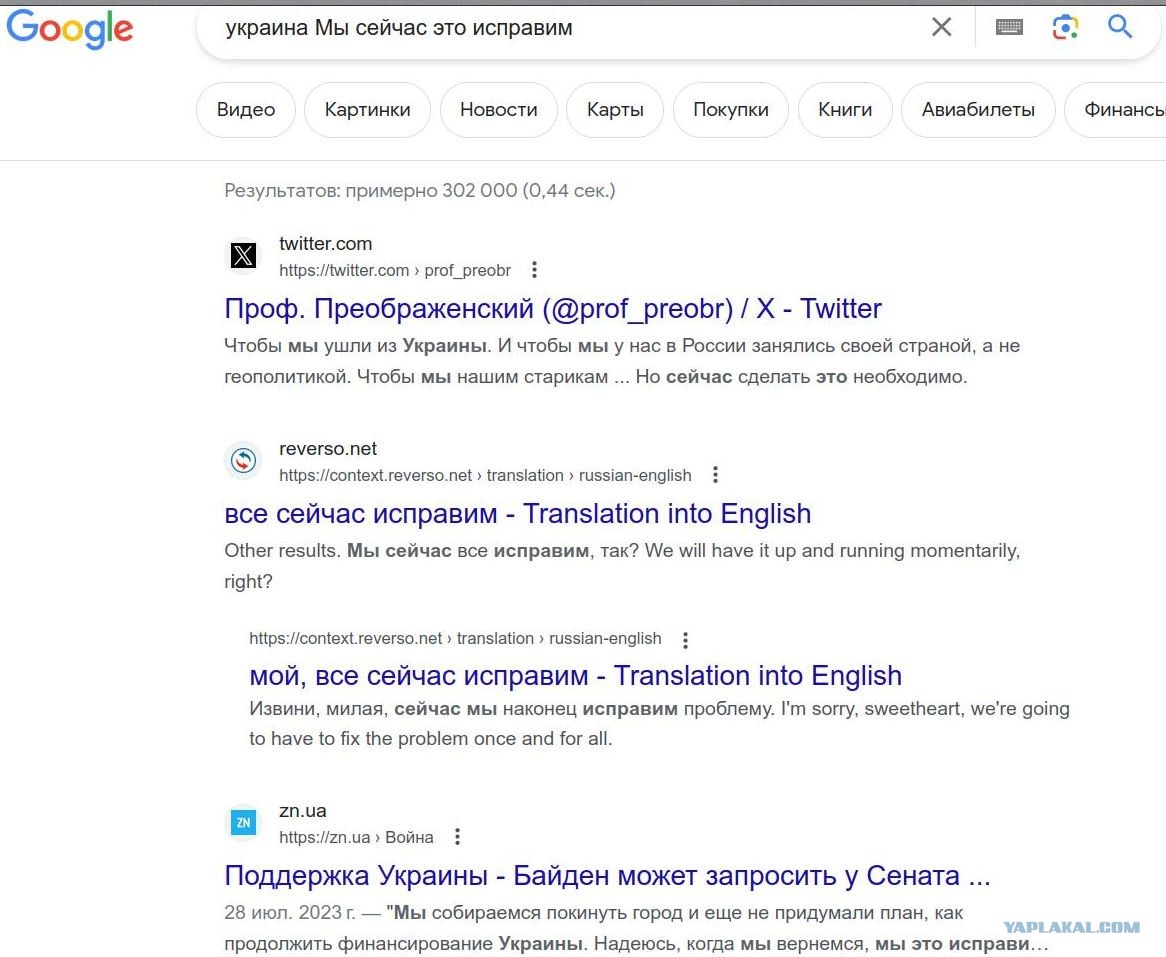This screenshot has width=1166, height=957.
Task: Open 'все сейчас исправим' translation result
Action: pyautogui.click(x=518, y=514)
